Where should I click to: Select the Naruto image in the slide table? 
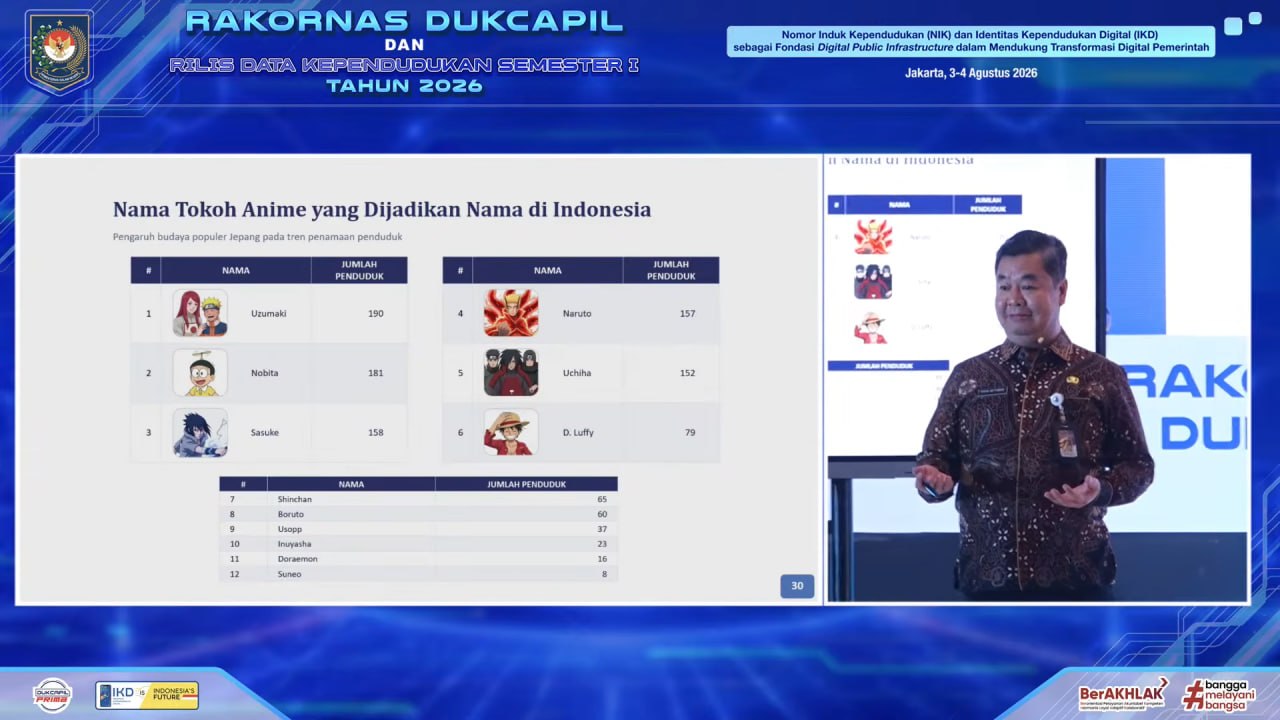point(511,313)
